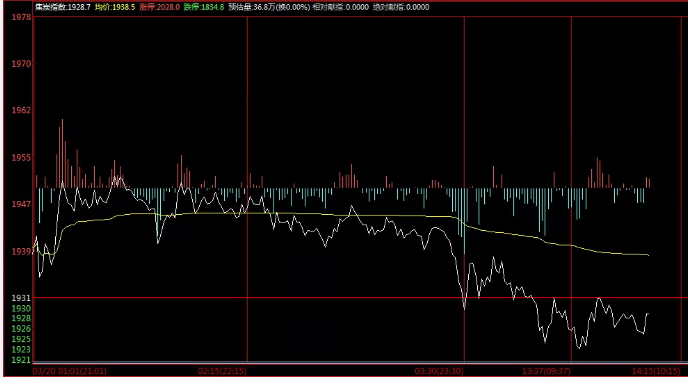
Task: Click the 相对持仓 0.0000 indicator in header
Action: coord(340,7)
